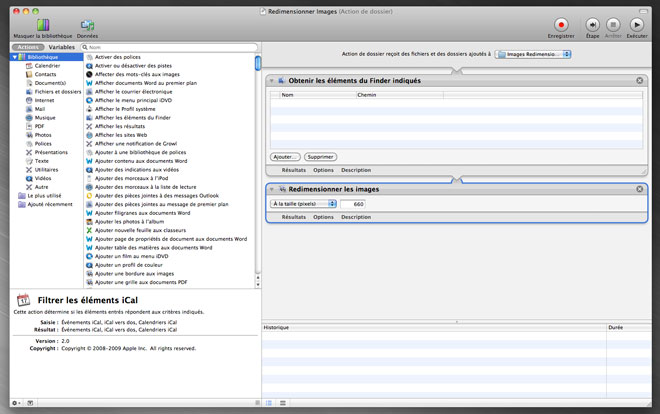Select Mail category in library
This screenshot has height=414, width=660.
(40, 109)
